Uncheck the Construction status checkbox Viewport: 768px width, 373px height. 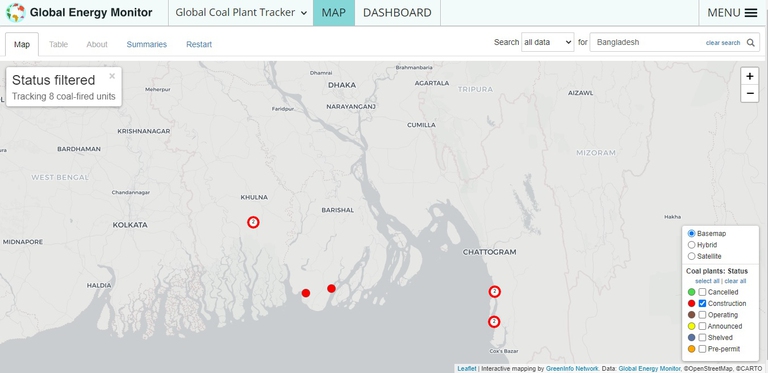[x=702, y=303]
